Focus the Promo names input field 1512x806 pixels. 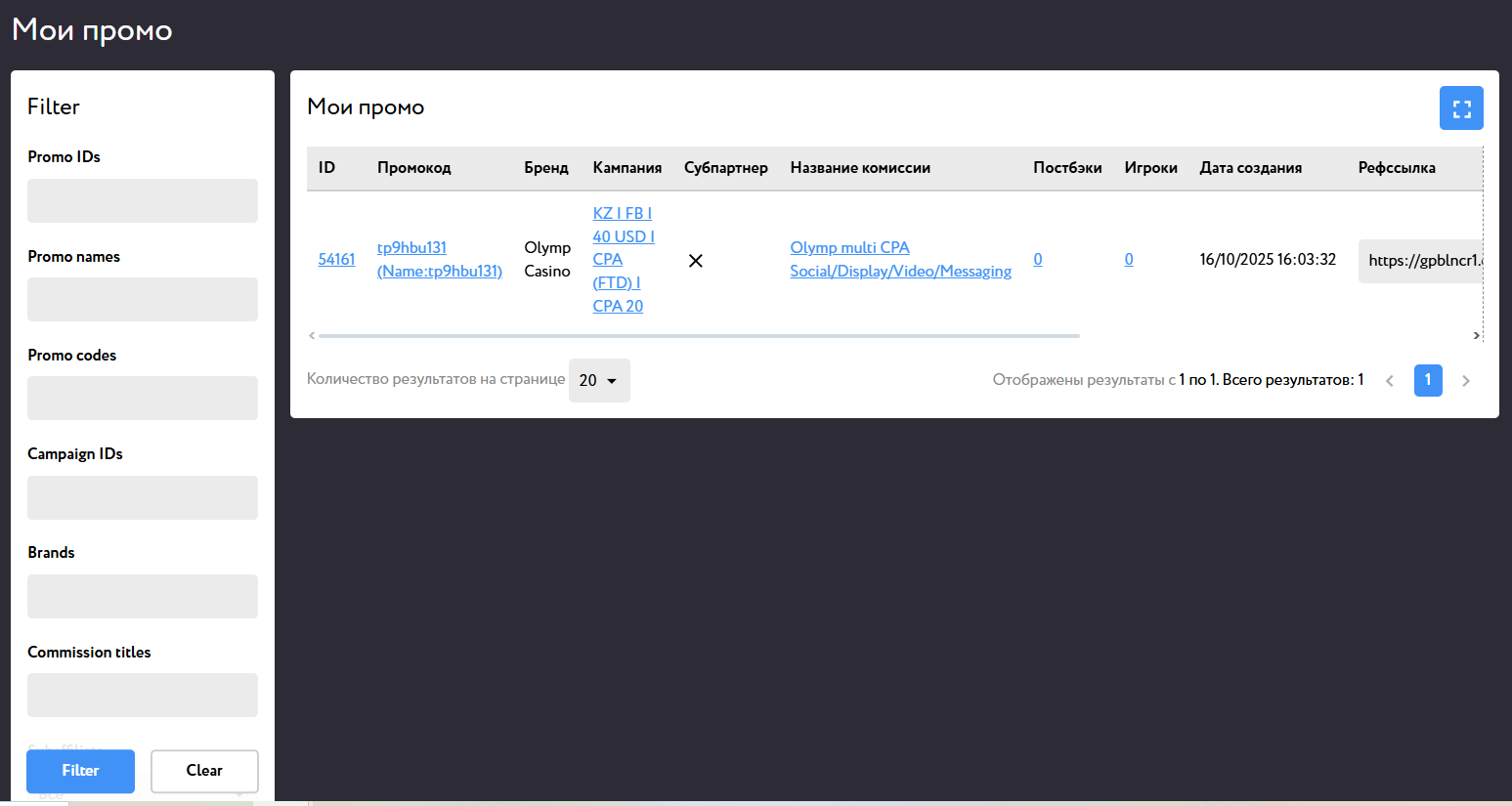(143, 300)
